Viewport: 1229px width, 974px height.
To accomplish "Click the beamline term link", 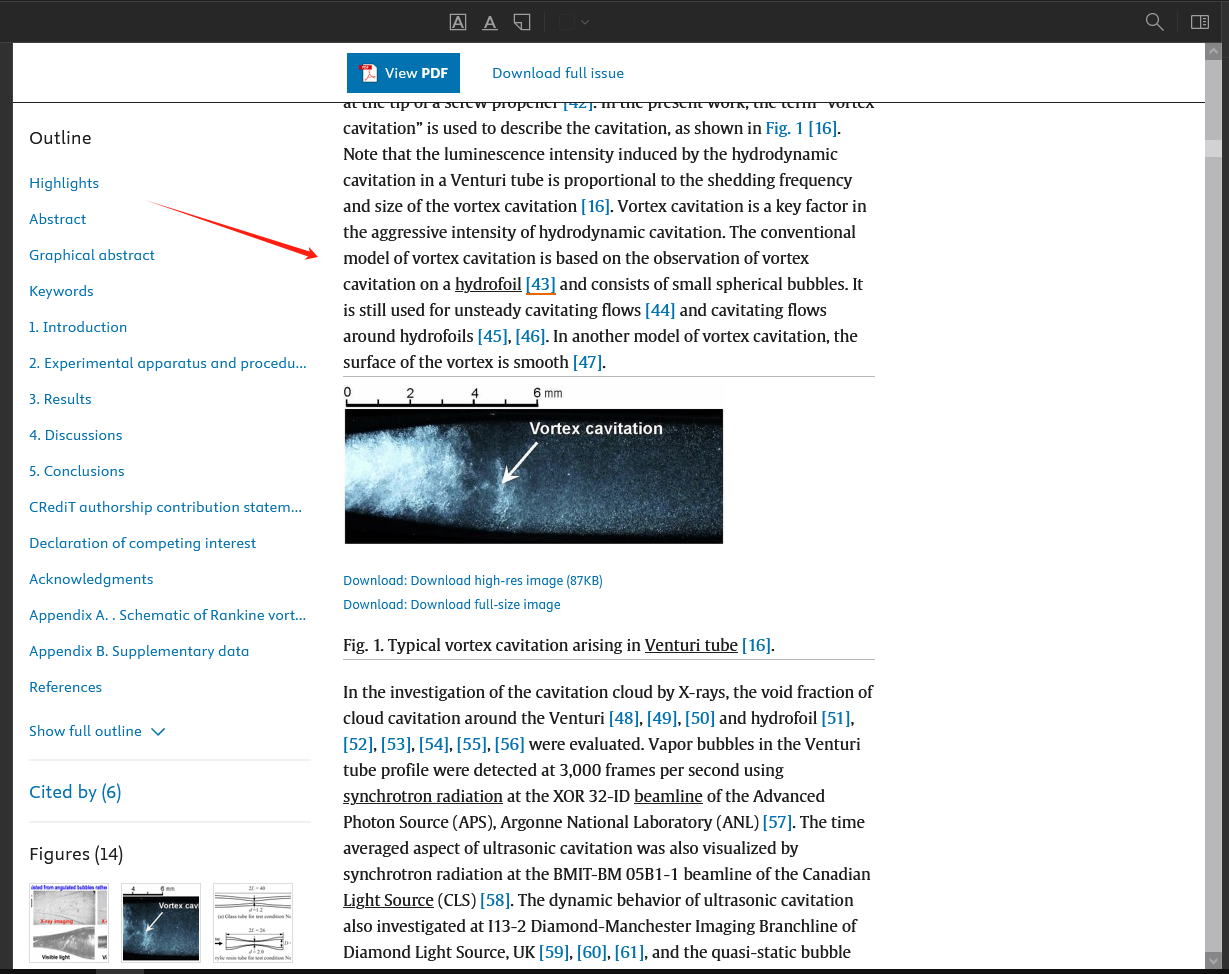I will [668, 796].
